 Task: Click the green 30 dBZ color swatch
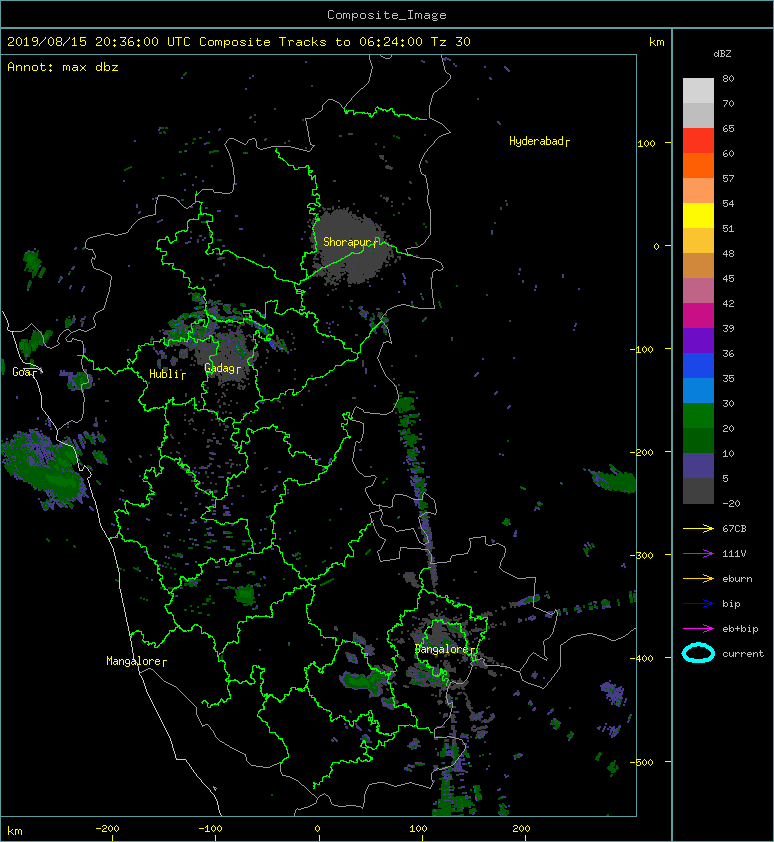(x=698, y=416)
